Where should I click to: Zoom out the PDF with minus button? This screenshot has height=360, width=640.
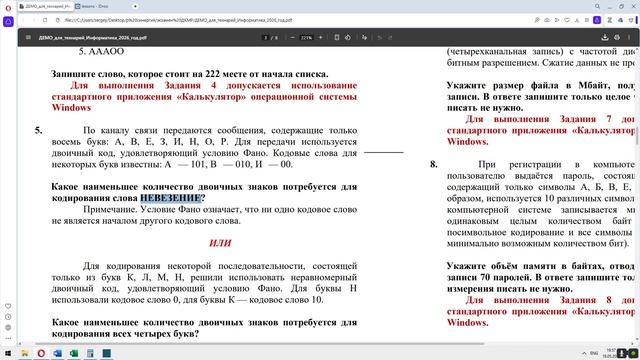point(292,38)
